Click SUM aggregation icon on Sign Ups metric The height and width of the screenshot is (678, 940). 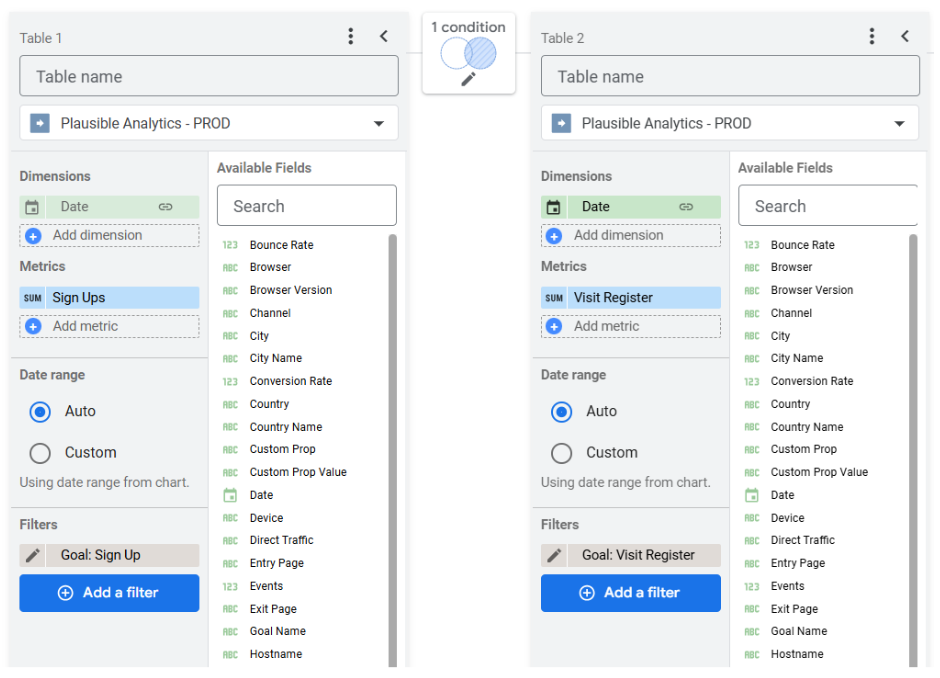pyautogui.click(x=32, y=298)
